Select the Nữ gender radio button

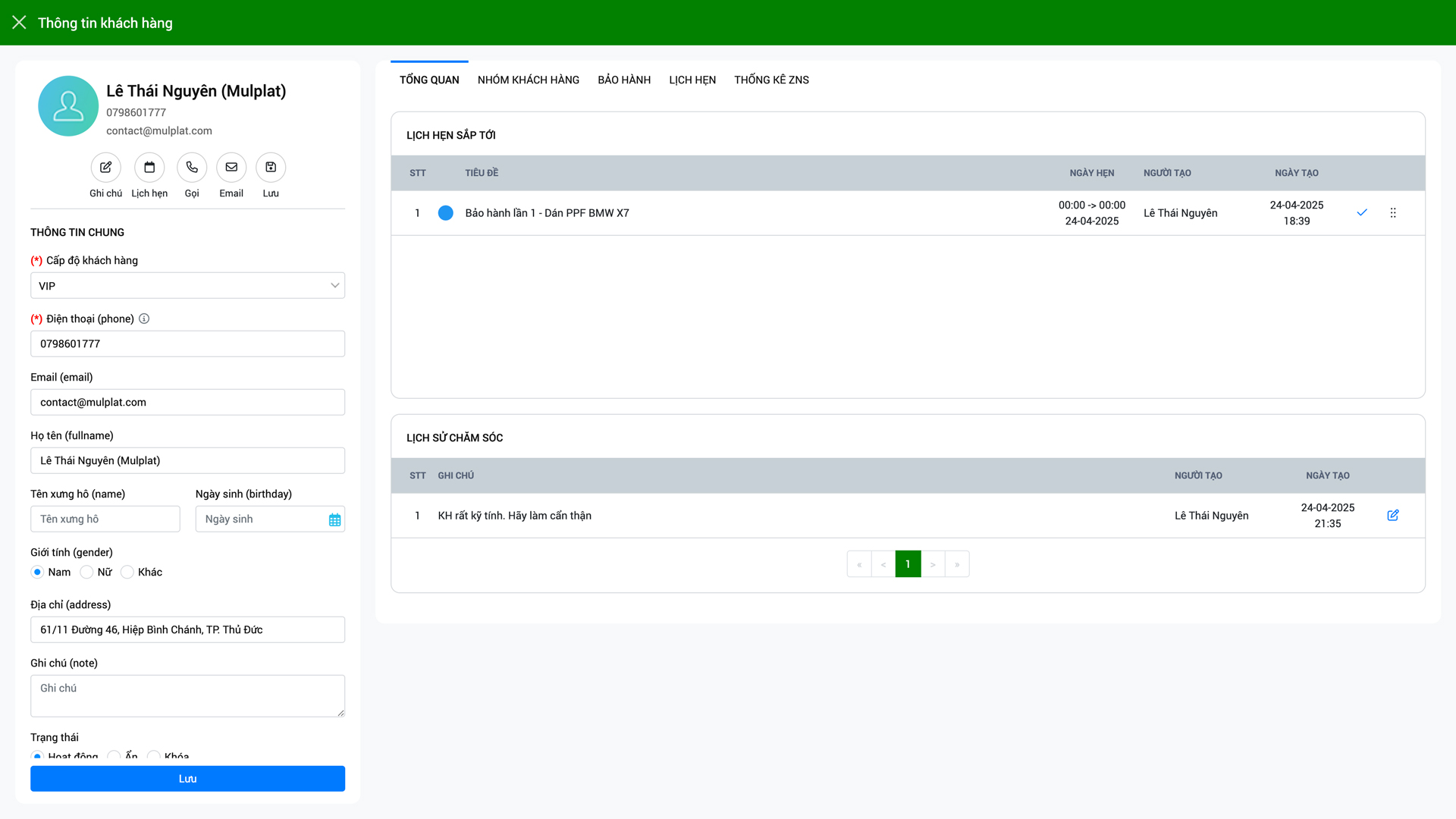pos(86,573)
